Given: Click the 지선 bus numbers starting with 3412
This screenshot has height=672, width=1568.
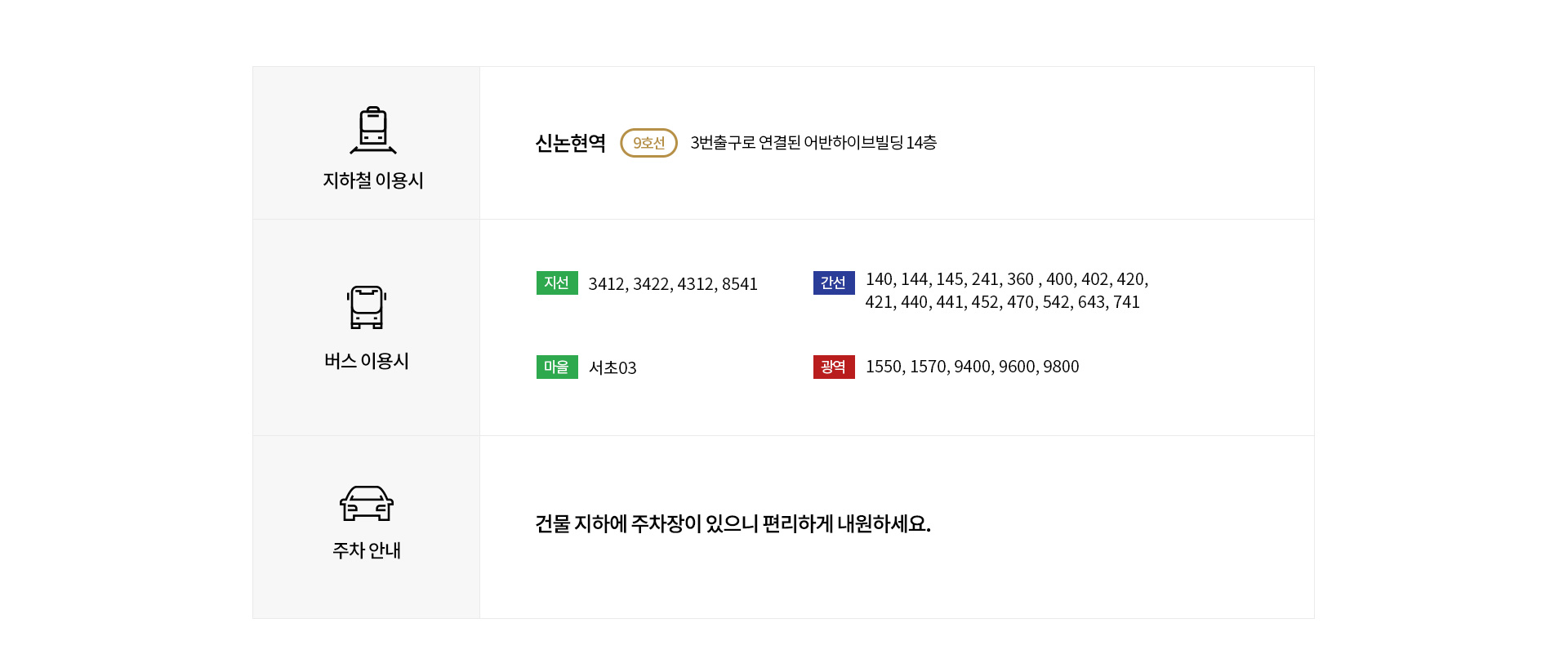Looking at the screenshot, I should 673,284.
